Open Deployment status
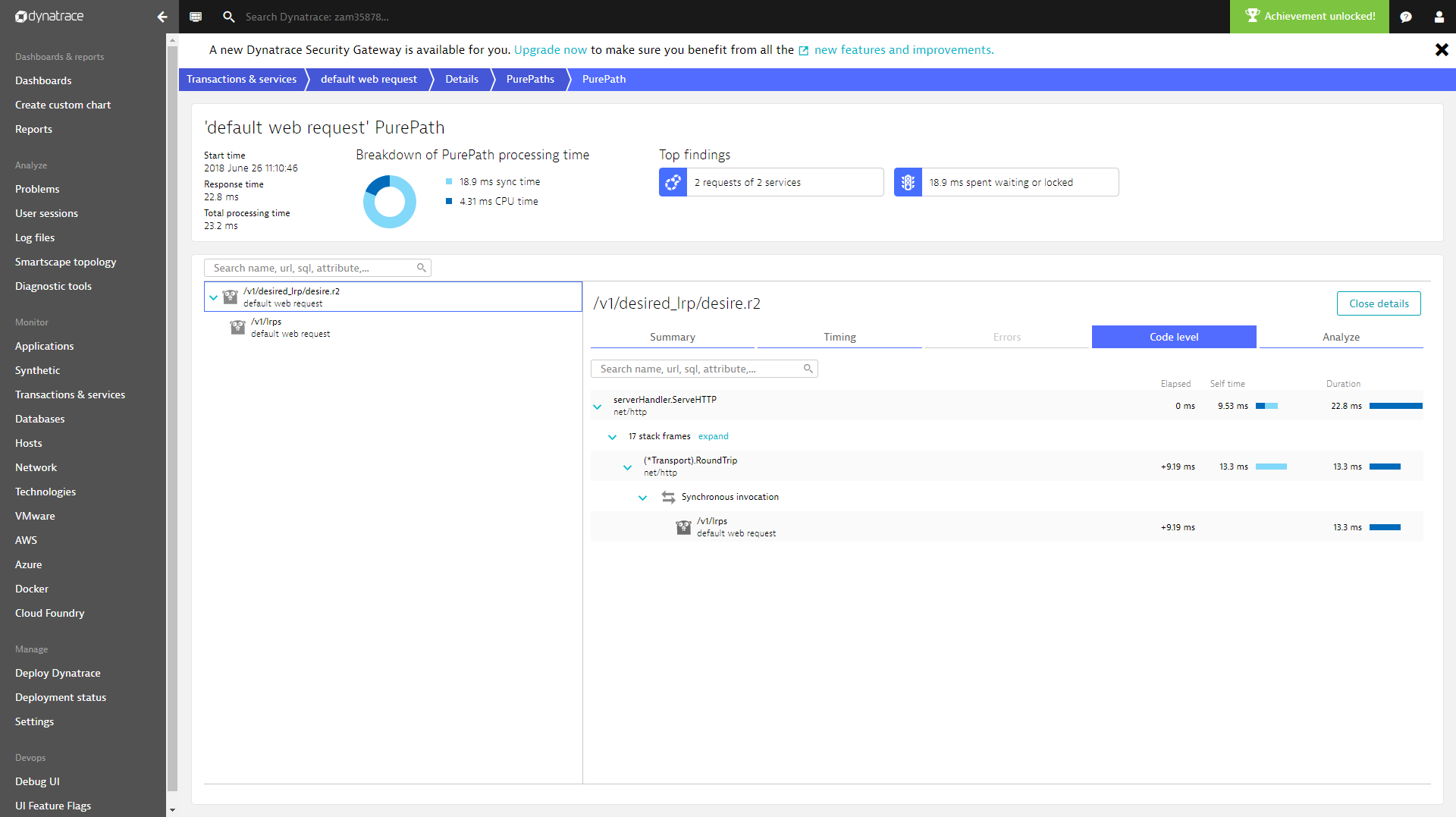This screenshot has width=1456, height=817. click(61, 697)
